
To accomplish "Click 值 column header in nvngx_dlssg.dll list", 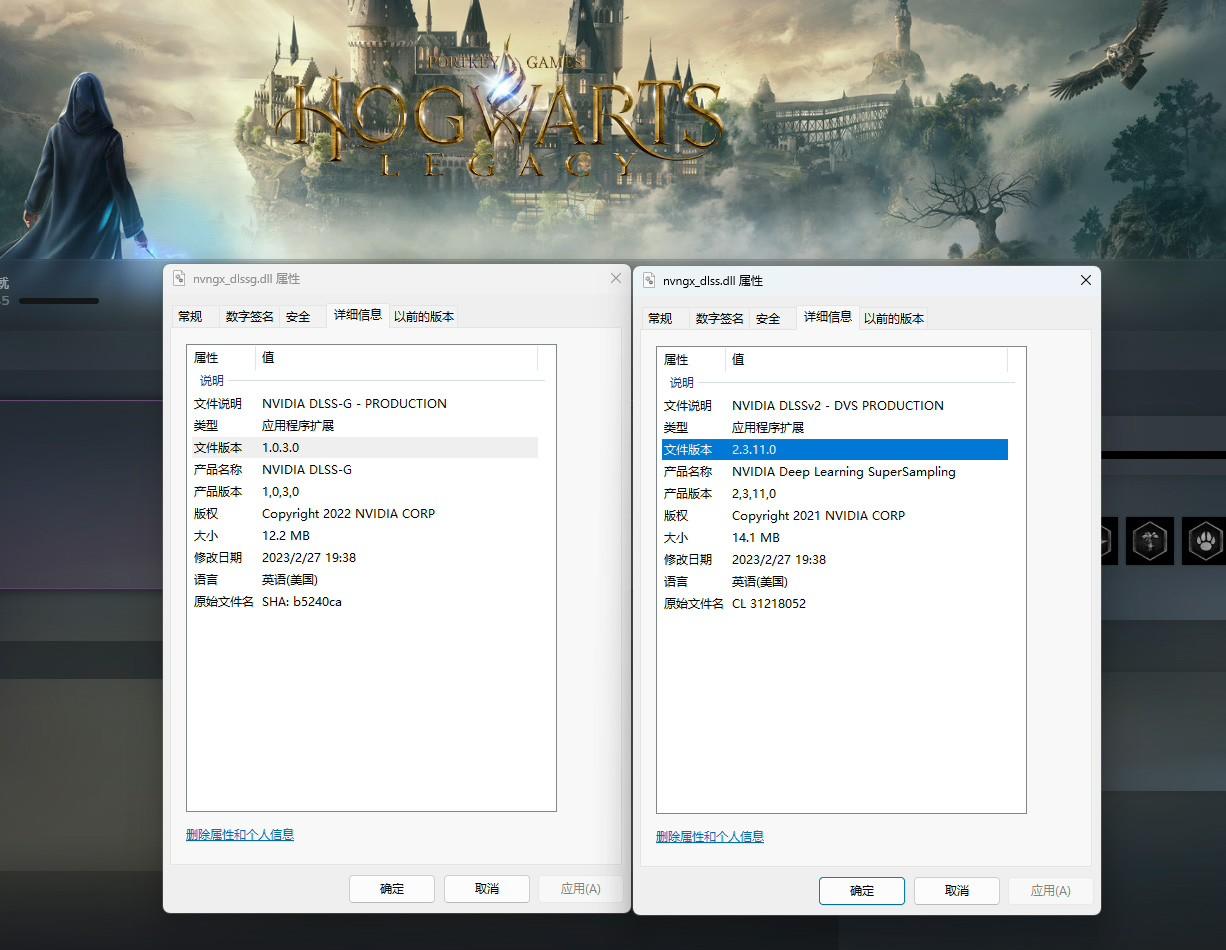I will [x=397, y=357].
